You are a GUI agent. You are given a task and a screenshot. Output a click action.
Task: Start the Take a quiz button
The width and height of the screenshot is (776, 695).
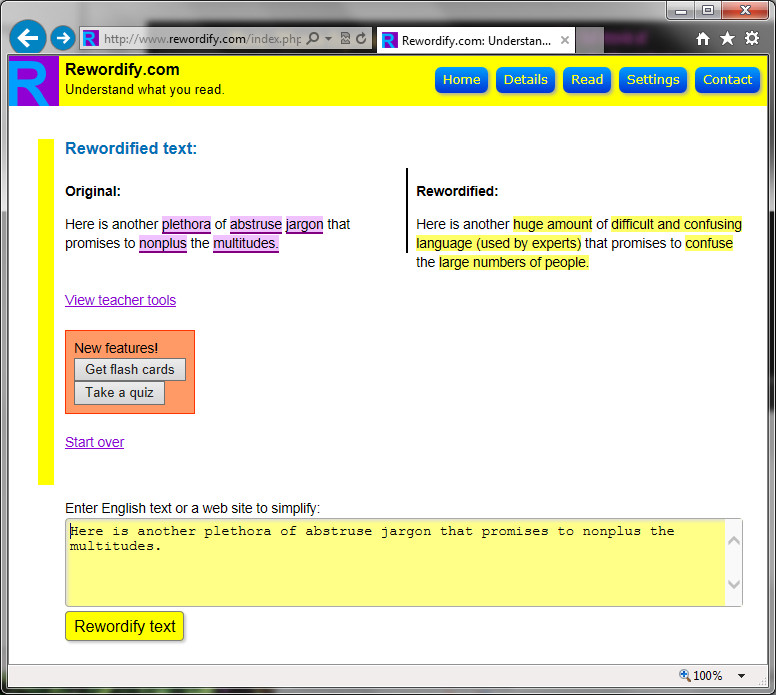pos(119,392)
